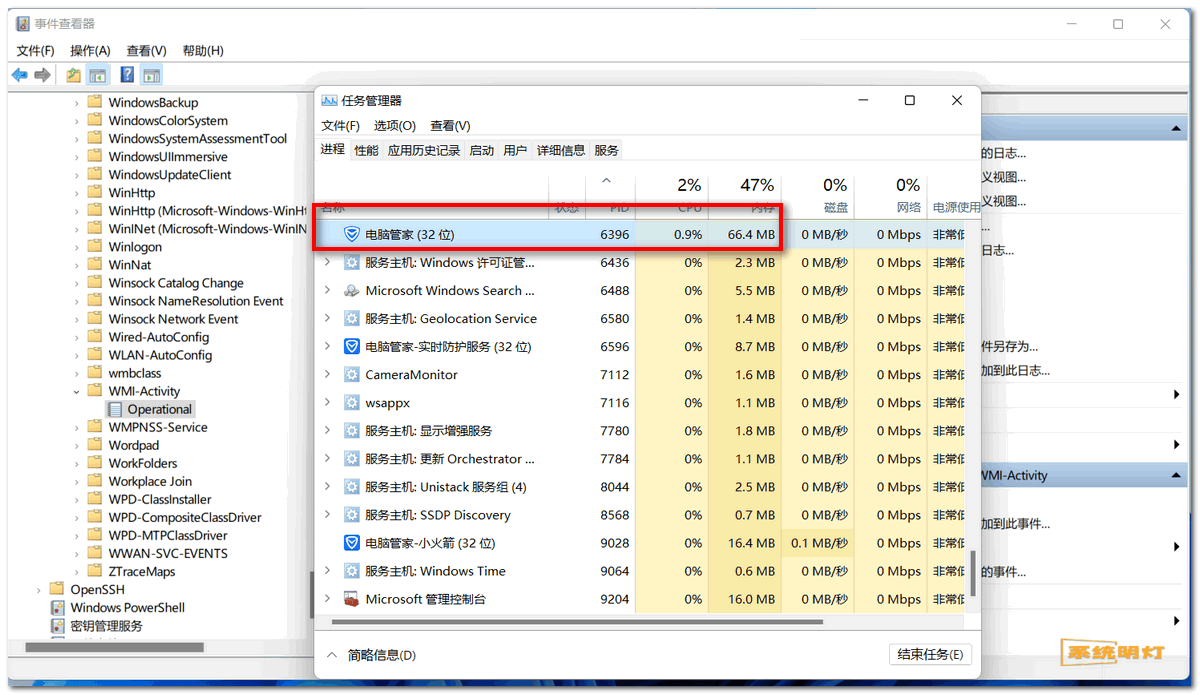The image size is (1200, 695).
Task: Select WLAN-AutoConfig in the tree
Action: point(160,355)
